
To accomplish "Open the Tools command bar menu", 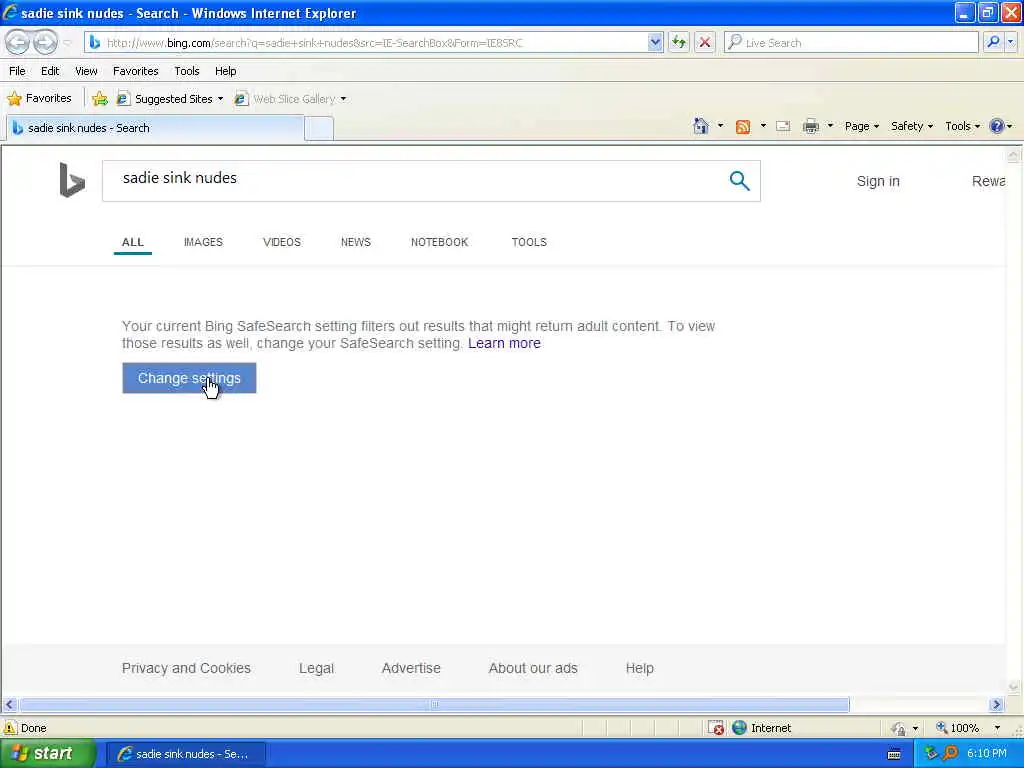I will pyautogui.click(x=963, y=126).
